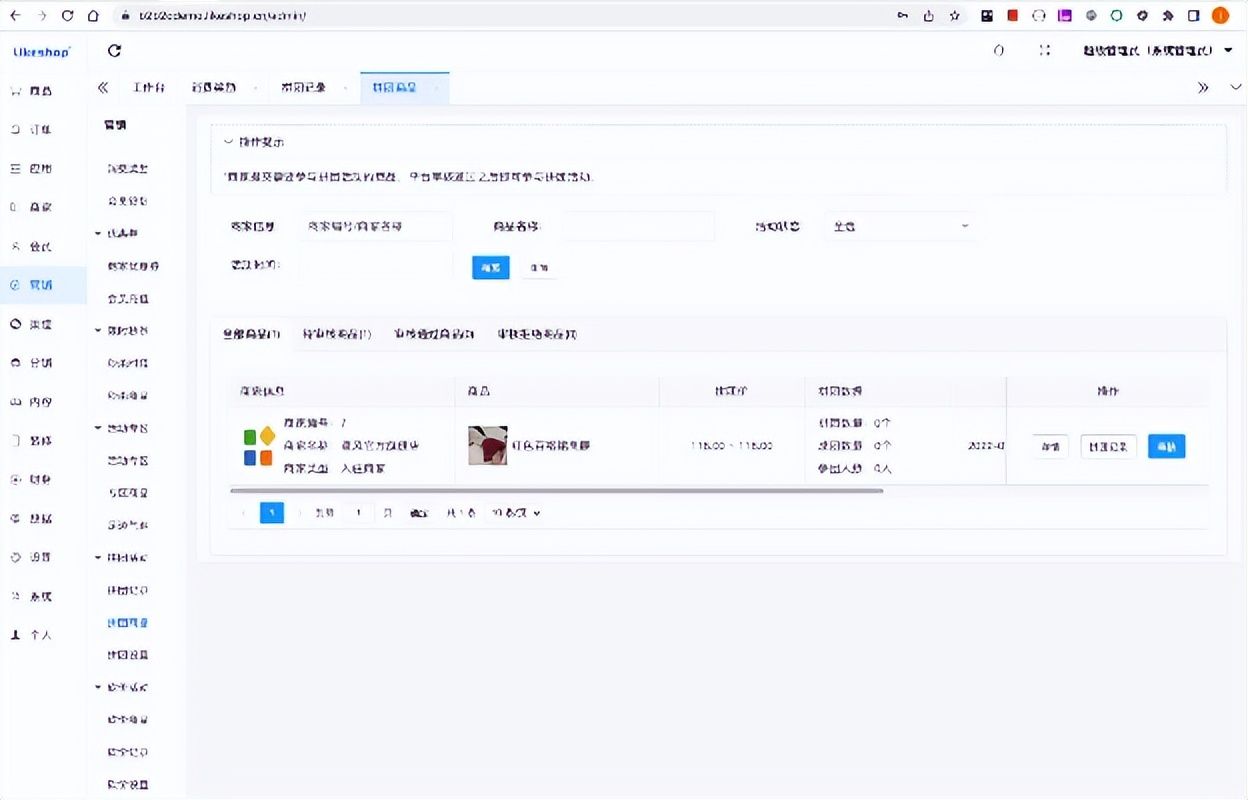The image size is (1248, 800).
Task: Collapse the third submenu group in the marketing menu
Action: (x=99, y=428)
